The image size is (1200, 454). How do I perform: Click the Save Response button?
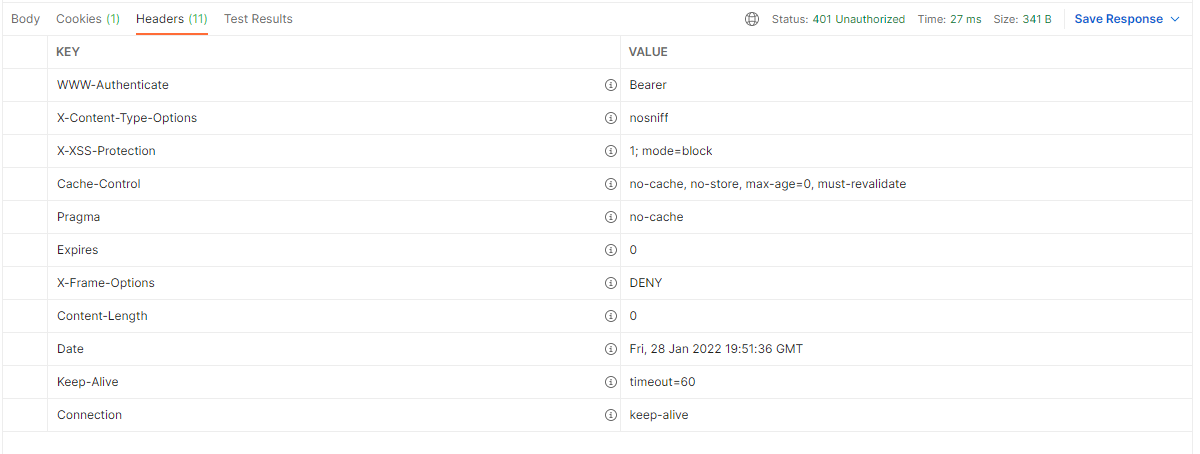point(1118,19)
